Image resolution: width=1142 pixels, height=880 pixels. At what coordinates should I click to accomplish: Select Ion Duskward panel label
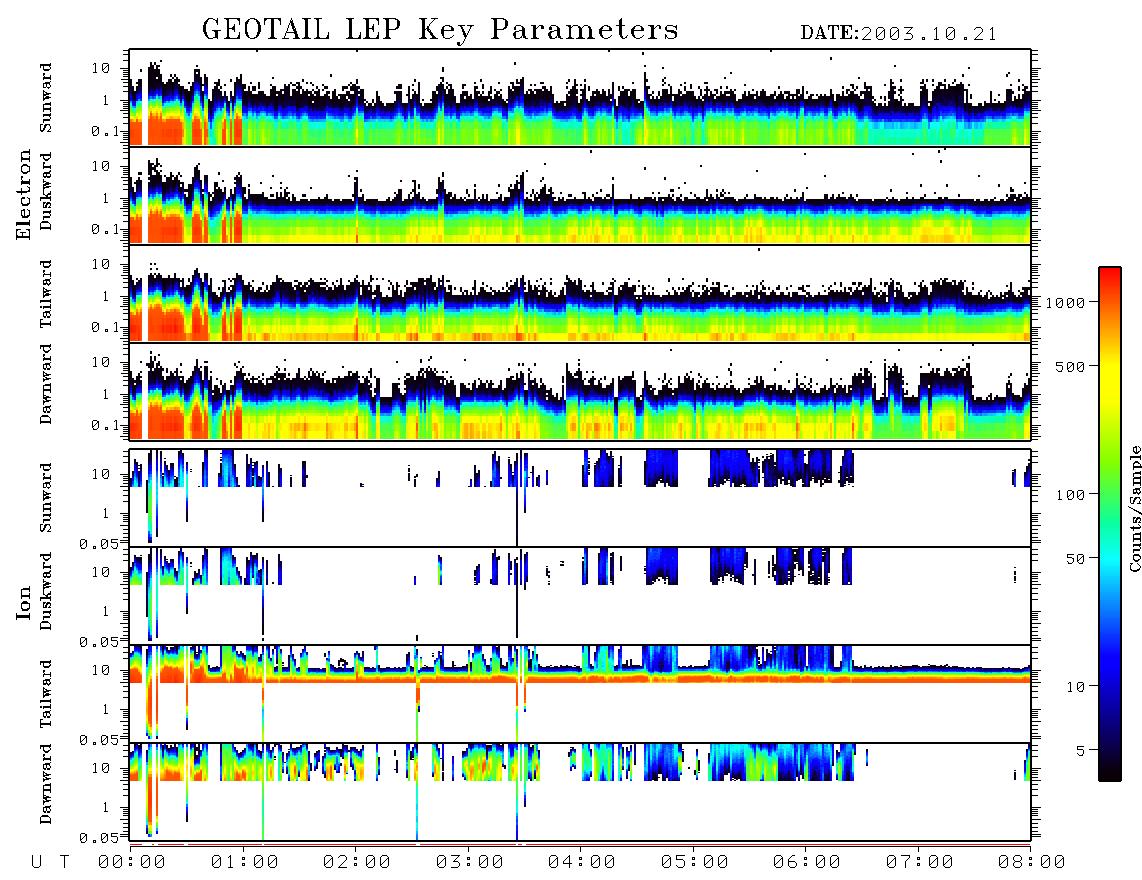click(46, 592)
